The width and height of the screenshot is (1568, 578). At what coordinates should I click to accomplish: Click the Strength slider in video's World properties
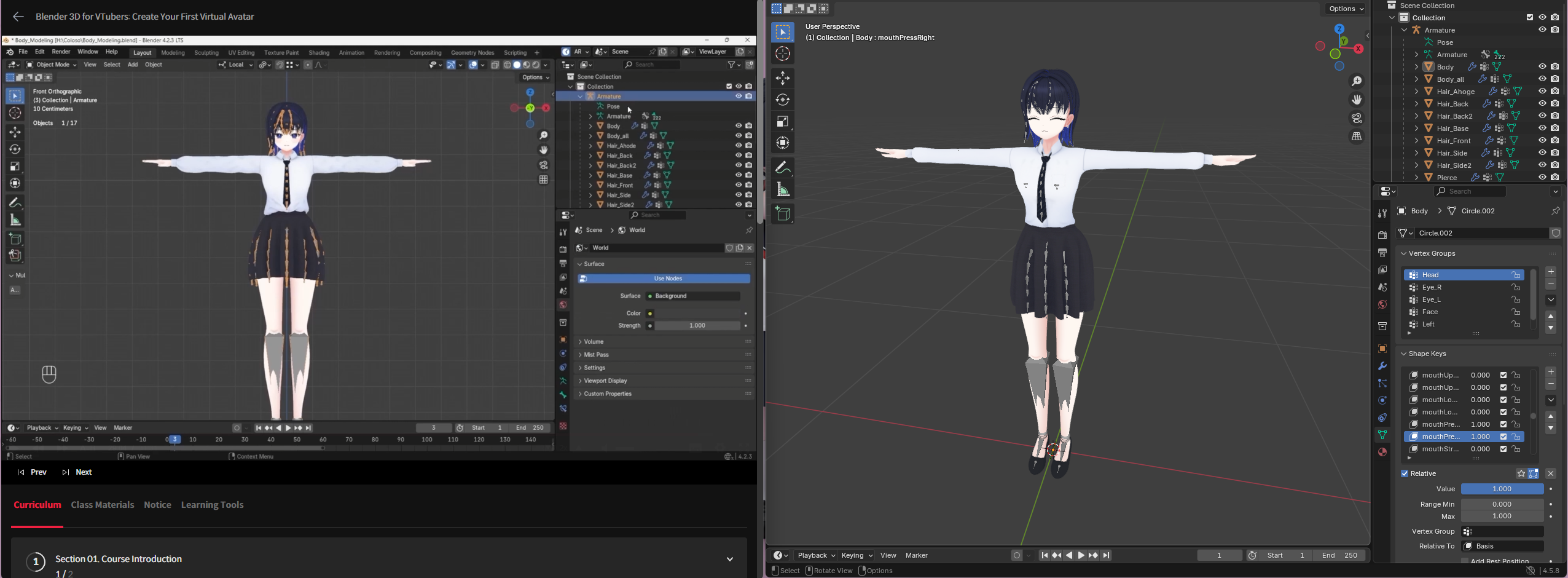pyautogui.click(x=697, y=326)
